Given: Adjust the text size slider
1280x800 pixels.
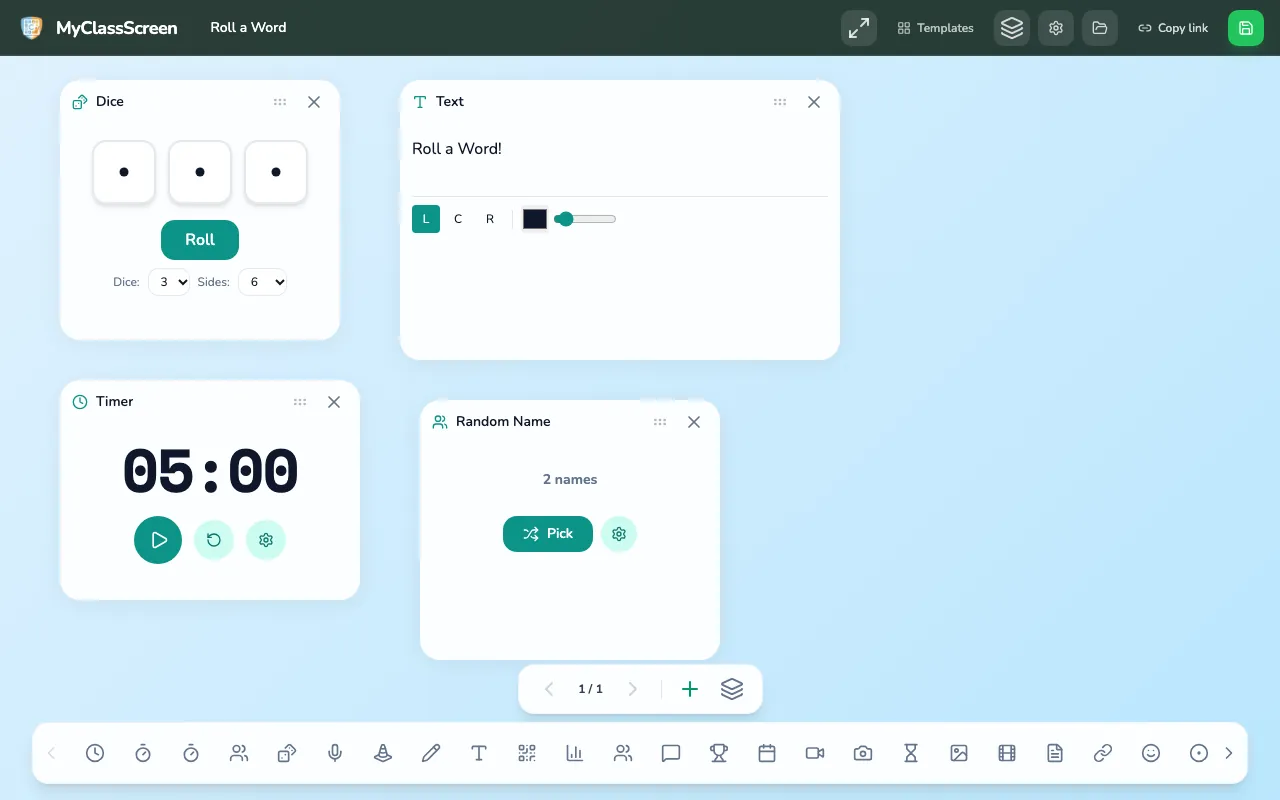Looking at the screenshot, I should [x=585, y=219].
